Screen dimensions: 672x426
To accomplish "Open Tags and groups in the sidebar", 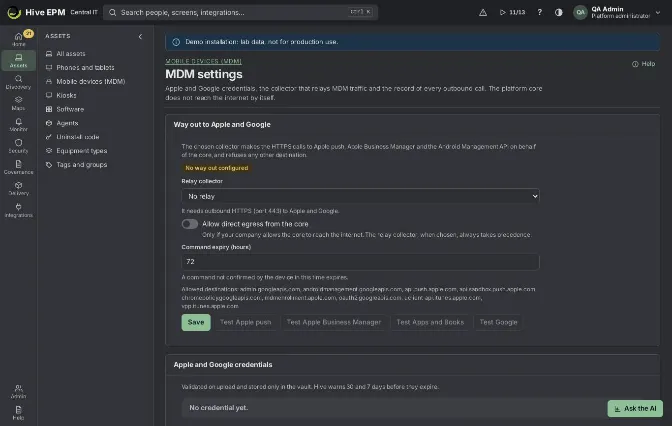I will 81,165.
